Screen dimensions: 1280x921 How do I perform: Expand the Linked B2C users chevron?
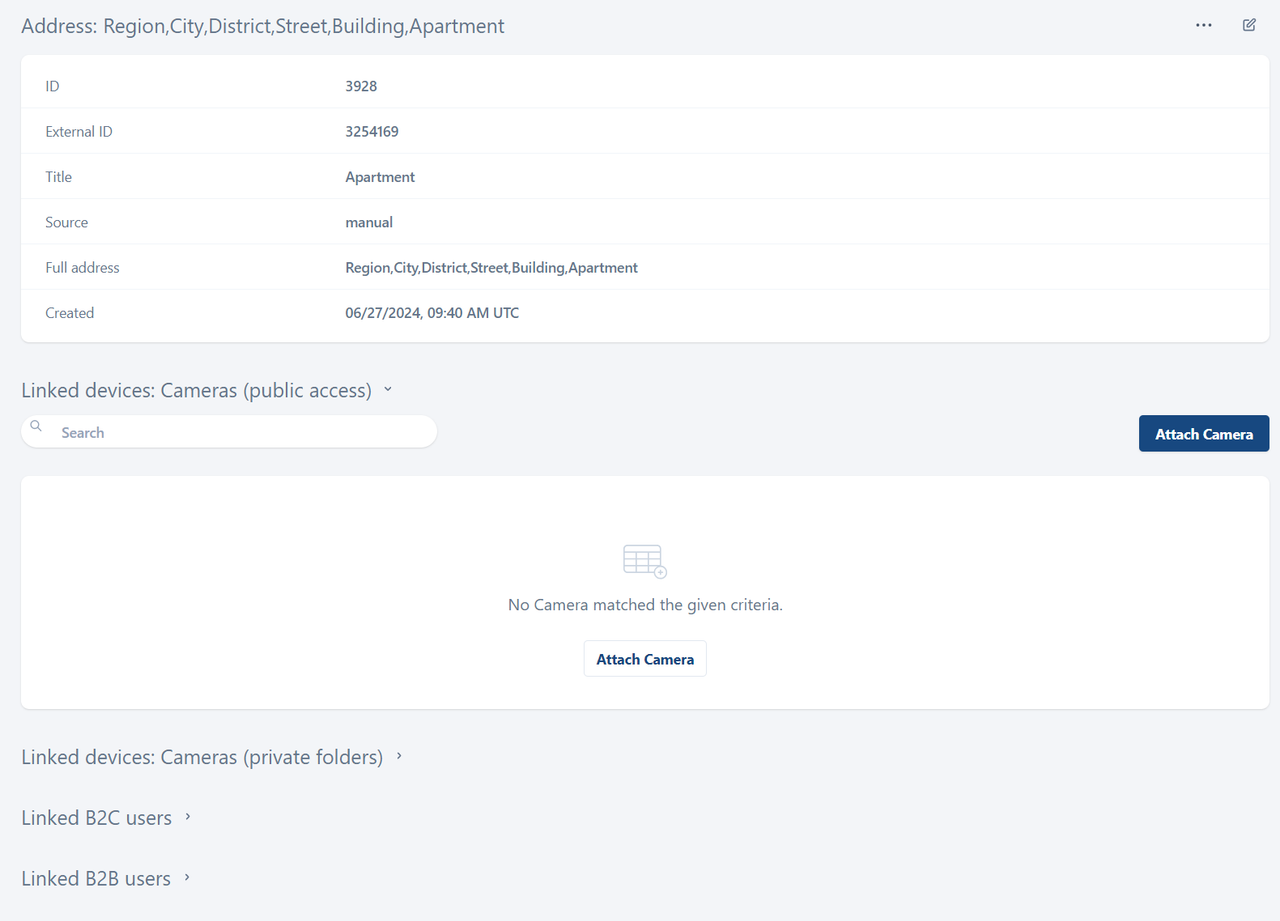(x=187, y=817)
